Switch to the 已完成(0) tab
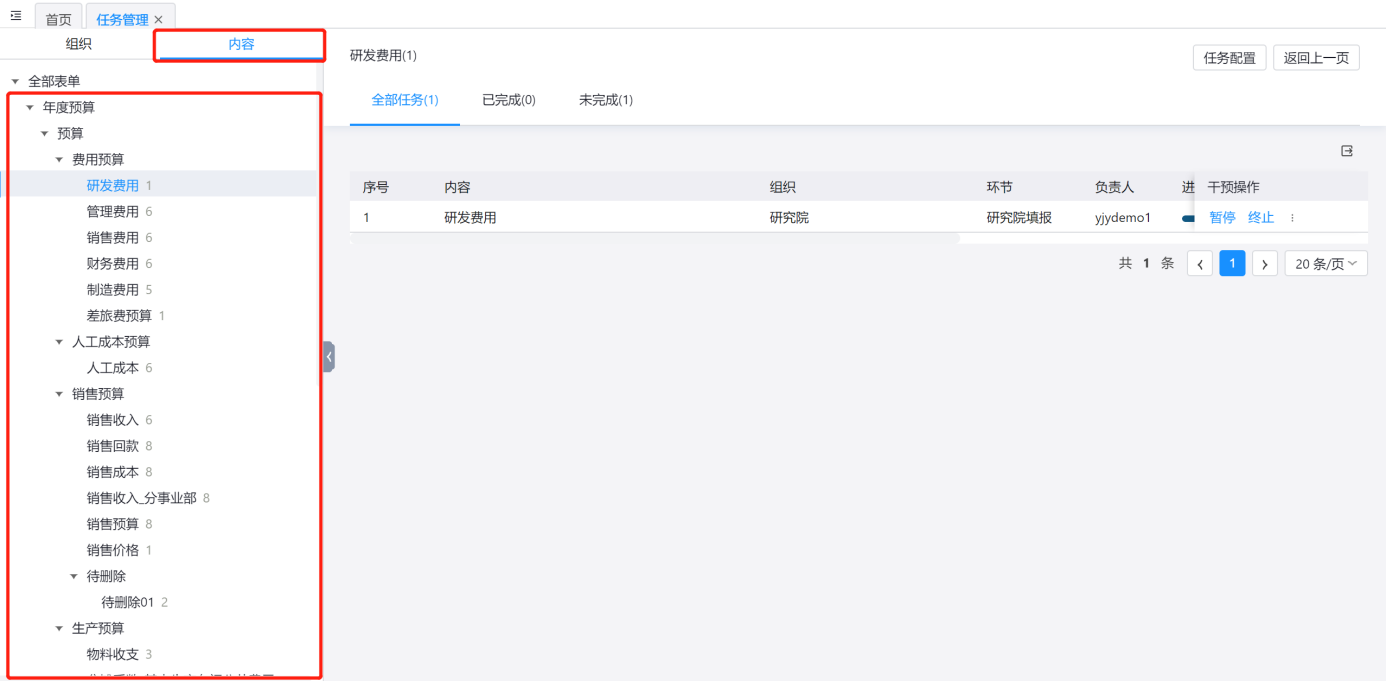Image resolution: width=1386 pixels, height=681 pixels. (x=508, y=100)
